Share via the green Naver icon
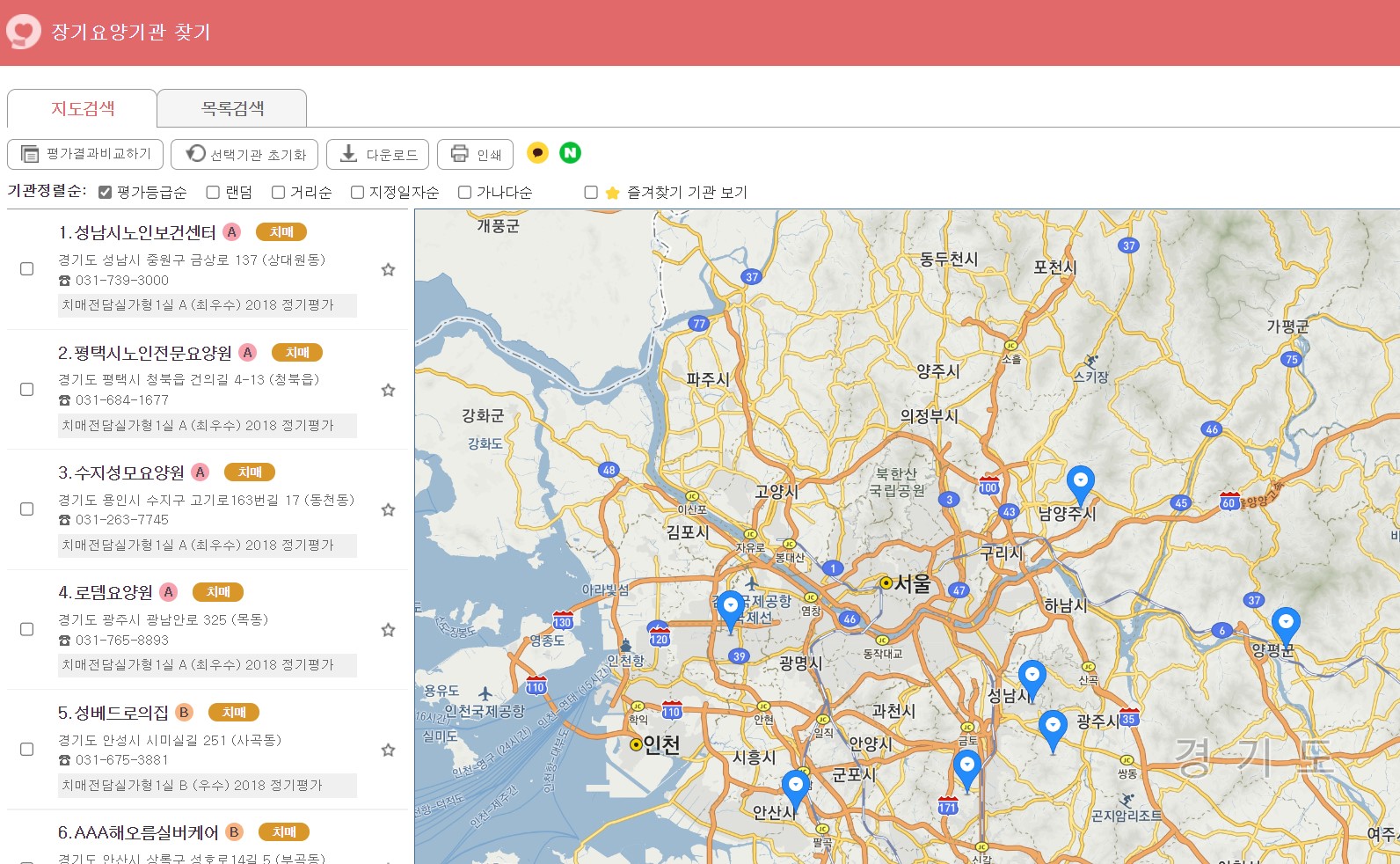The image size is (1400, 864). pyautogui.click(x=570, y=153)
